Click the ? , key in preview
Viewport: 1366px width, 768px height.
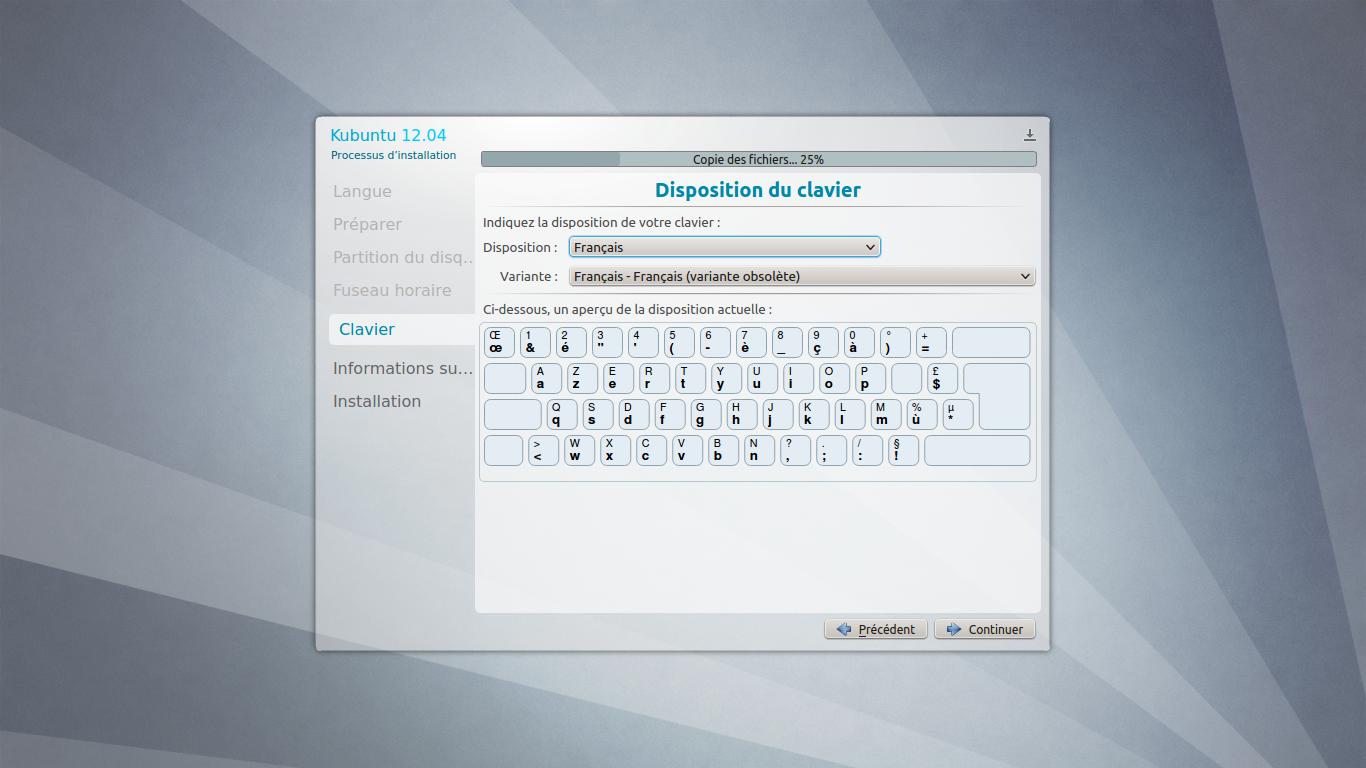795,450
